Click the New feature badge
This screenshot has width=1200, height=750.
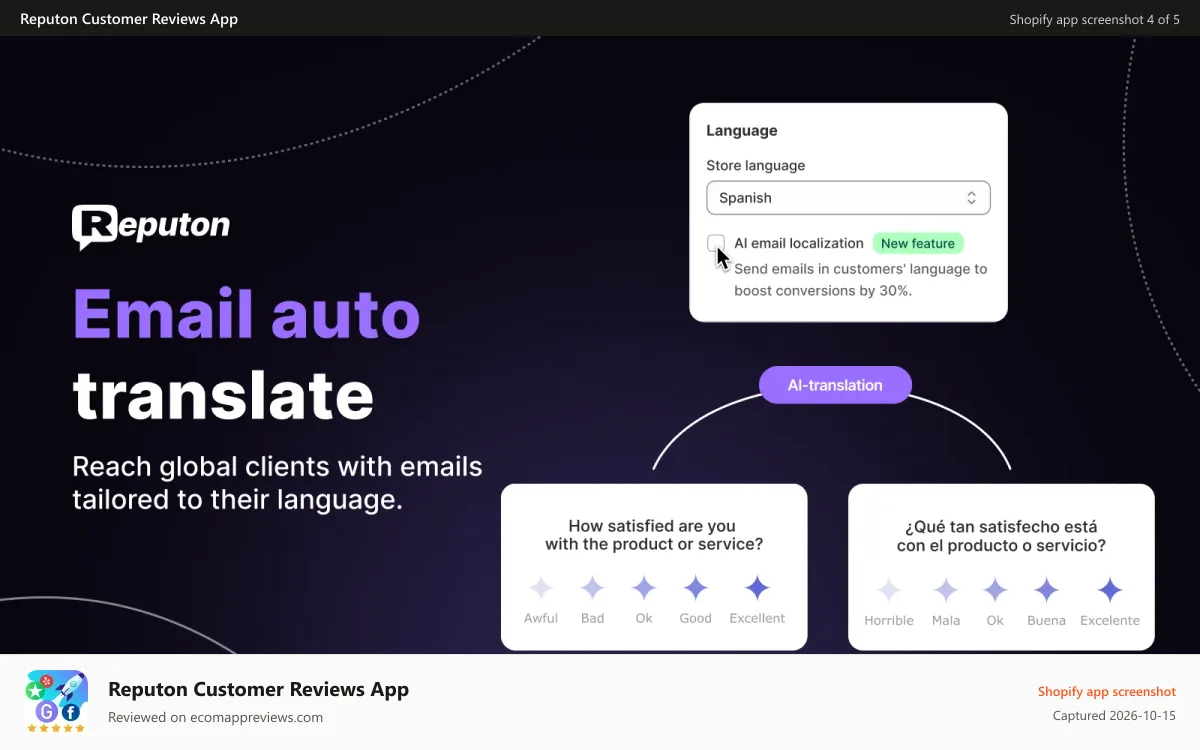point(918,243)
